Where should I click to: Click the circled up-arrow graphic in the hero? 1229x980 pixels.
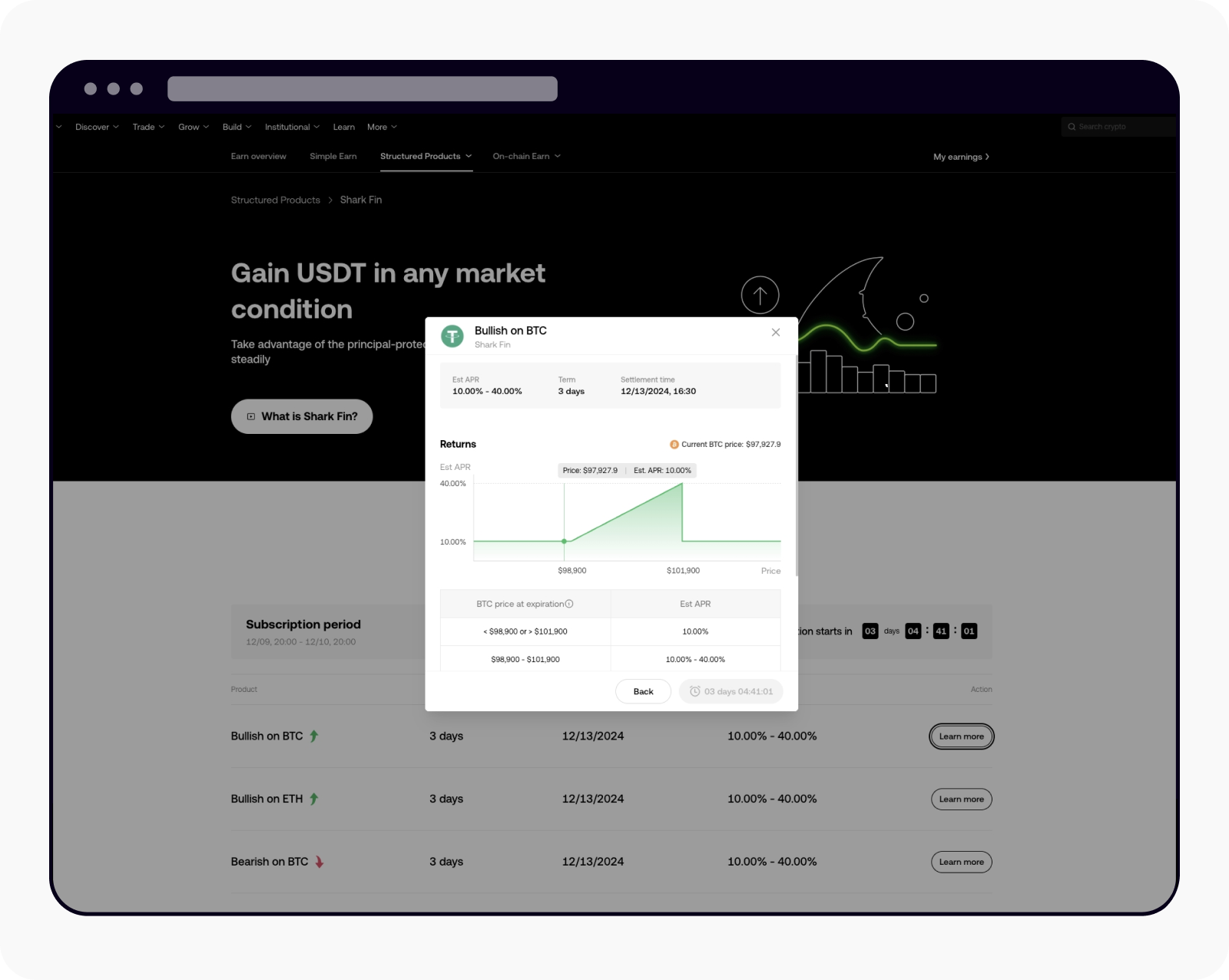tap(760, 295)
